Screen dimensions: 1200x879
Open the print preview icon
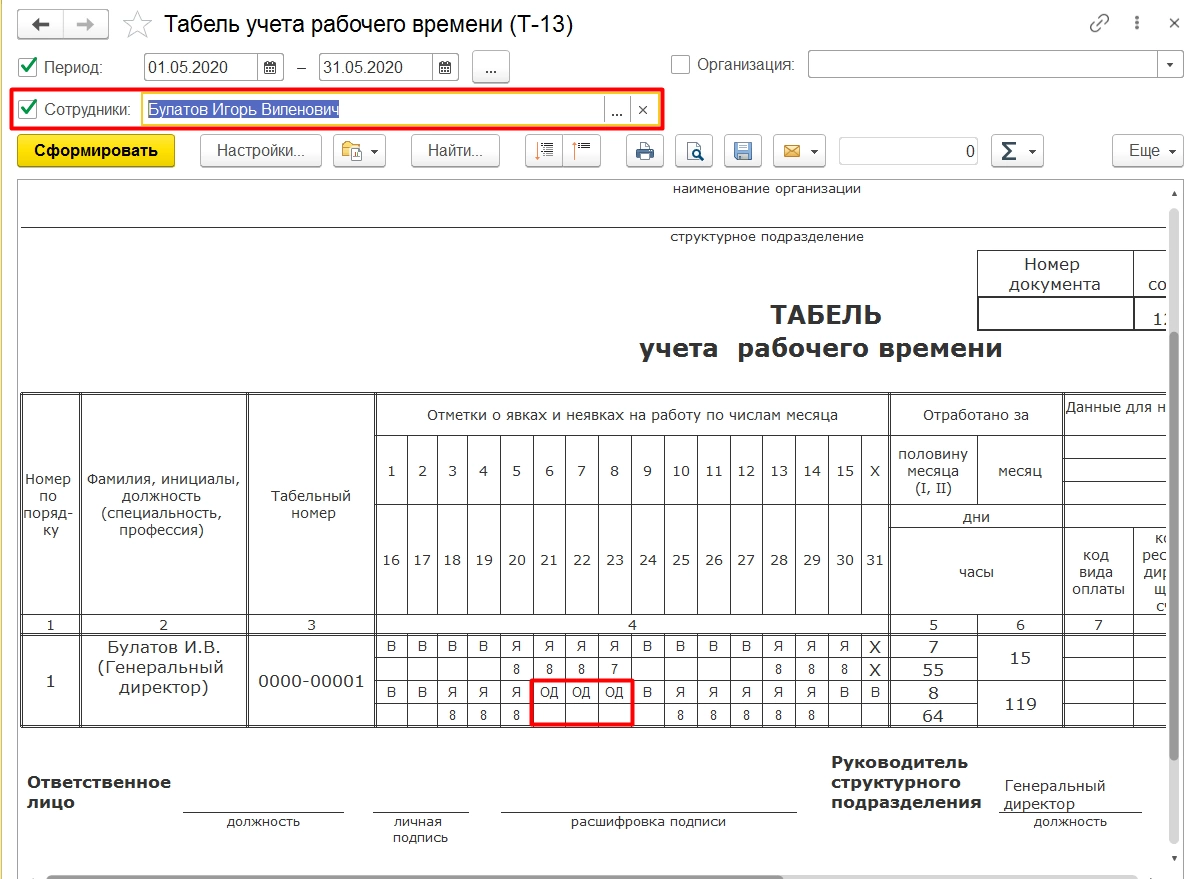point(694,151)
